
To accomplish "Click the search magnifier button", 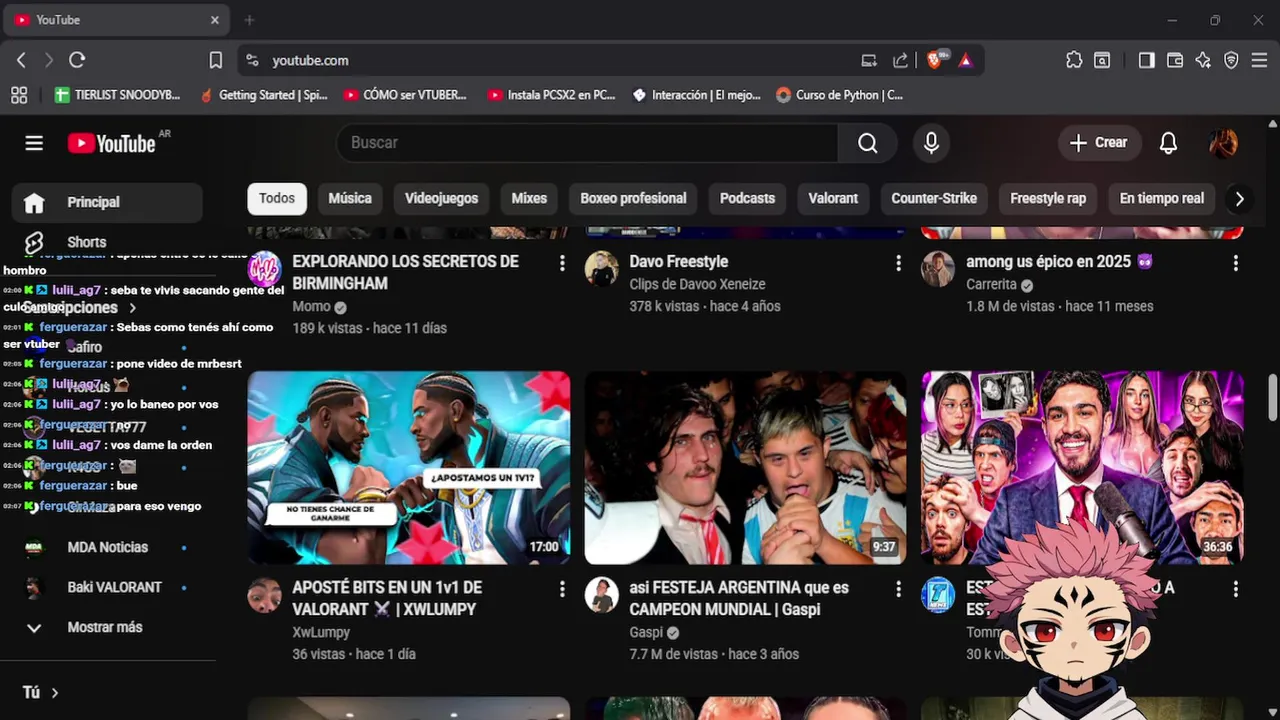I will coord(868,143).
